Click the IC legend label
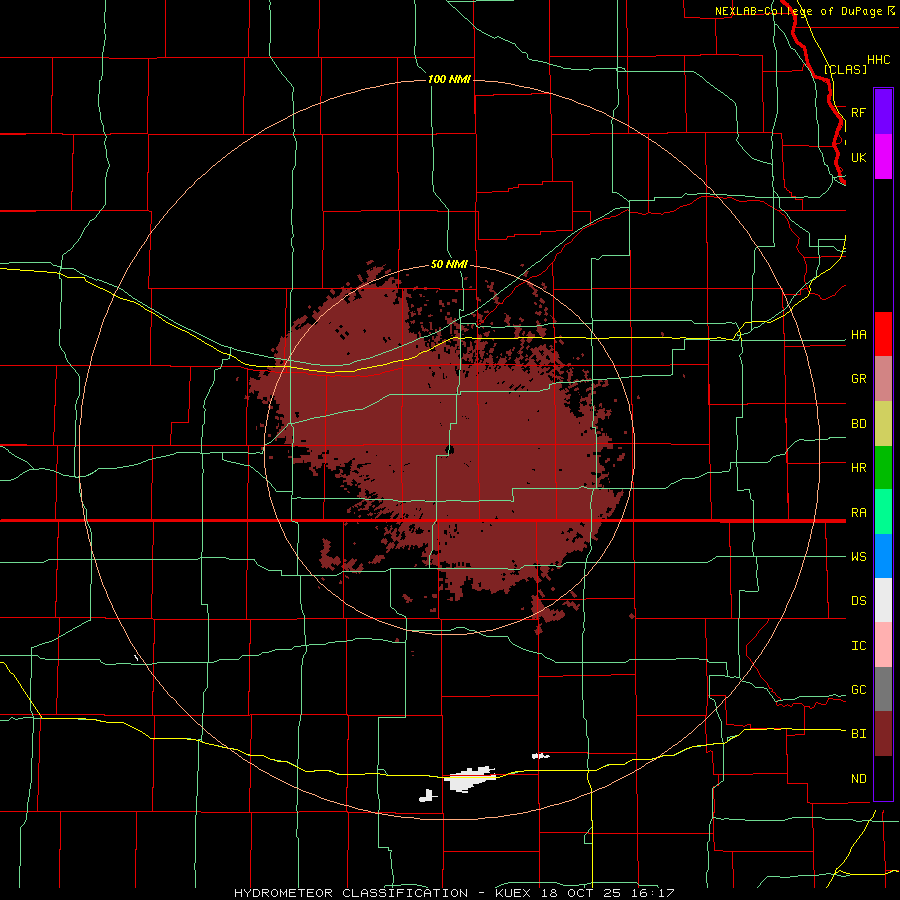Image resolution: width=900 pixels, height=900 pixels. (858, 646)
